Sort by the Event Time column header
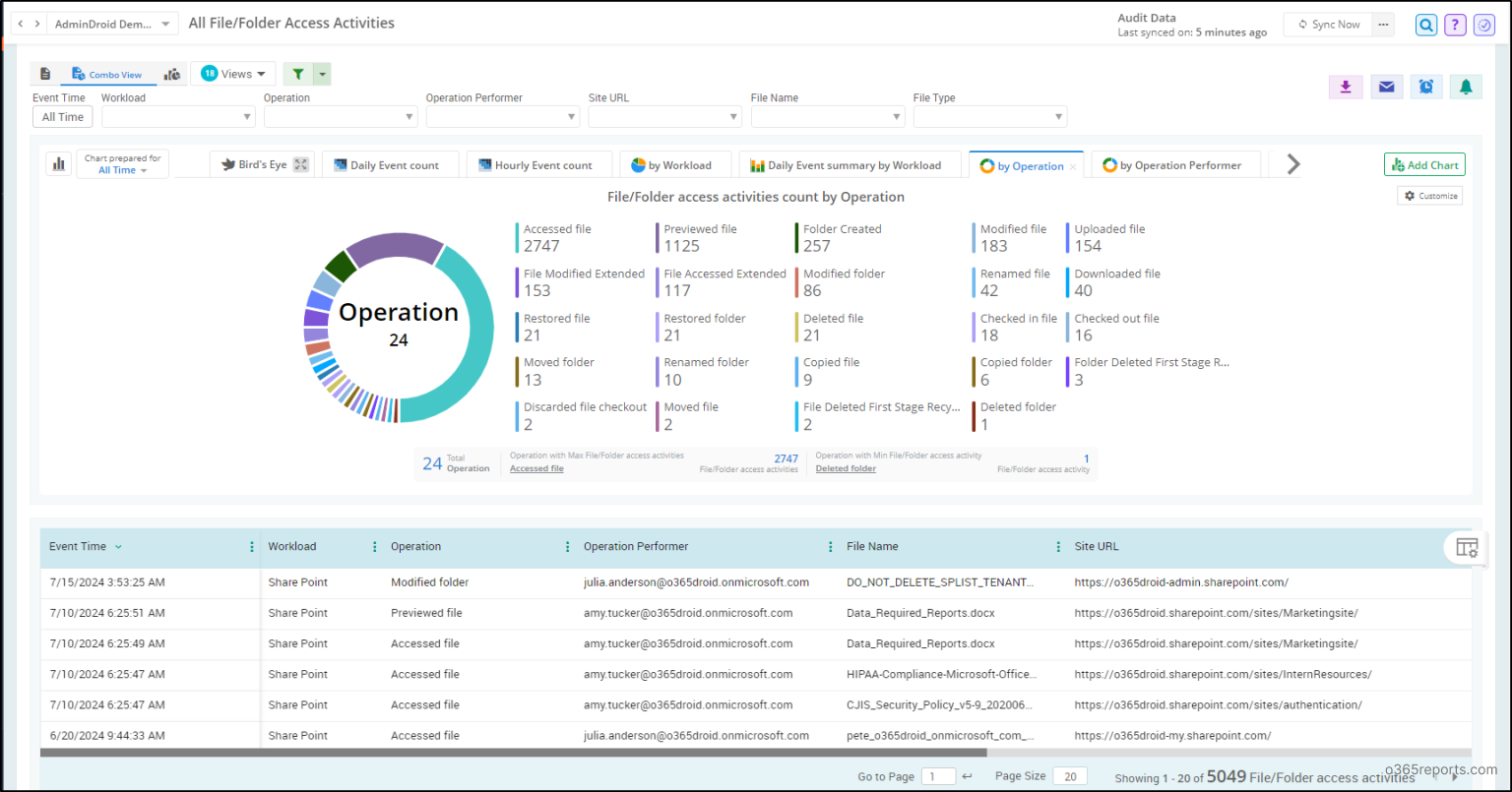The image size is (1512, 792). pyautogui.click(x=78, y=547)
